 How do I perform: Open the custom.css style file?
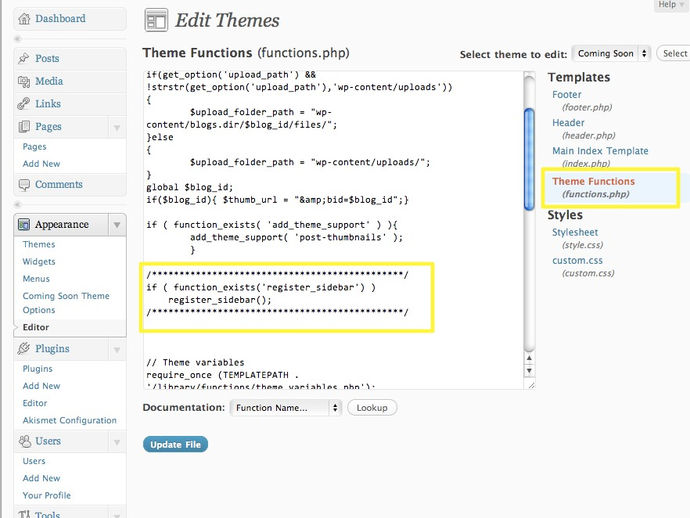tap(577, 261)
